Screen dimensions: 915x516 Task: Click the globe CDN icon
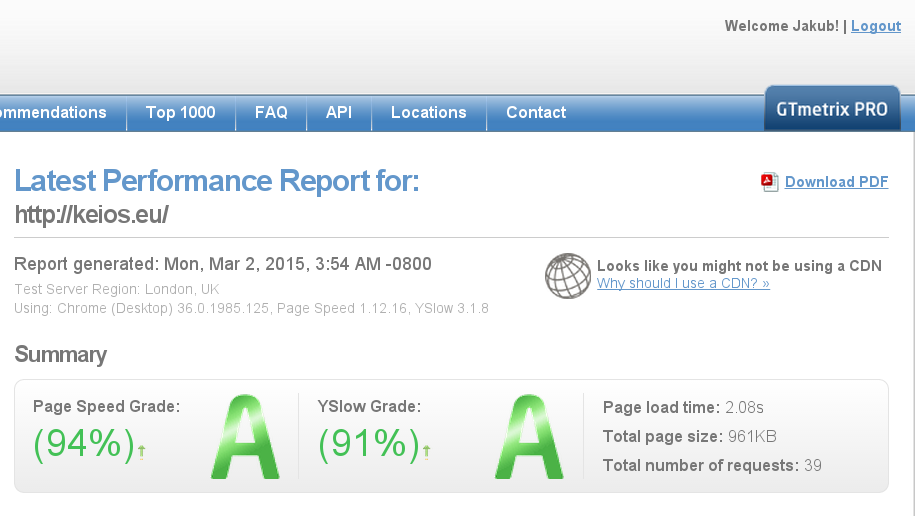[568, 276]
